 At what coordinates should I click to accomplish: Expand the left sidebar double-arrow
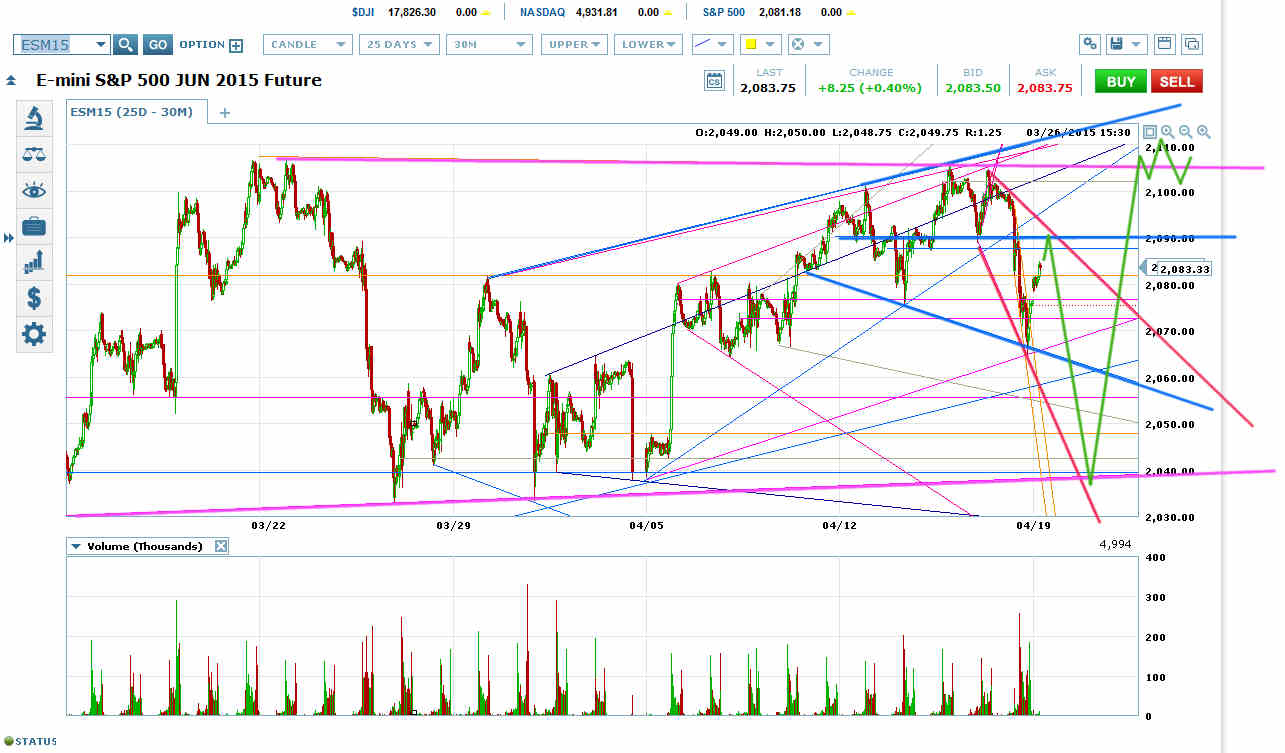pos(9,237)
